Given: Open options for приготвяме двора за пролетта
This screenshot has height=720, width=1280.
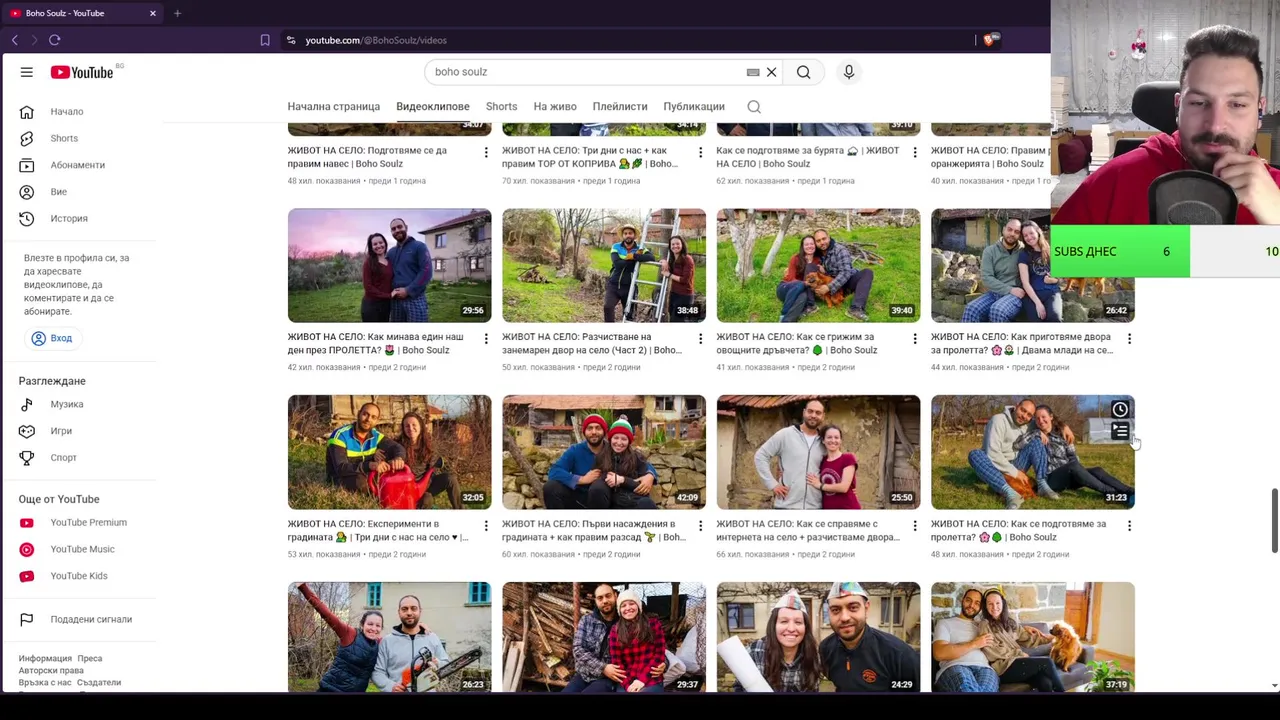Looking at the screenshot, I should [x=1129, y=339].
